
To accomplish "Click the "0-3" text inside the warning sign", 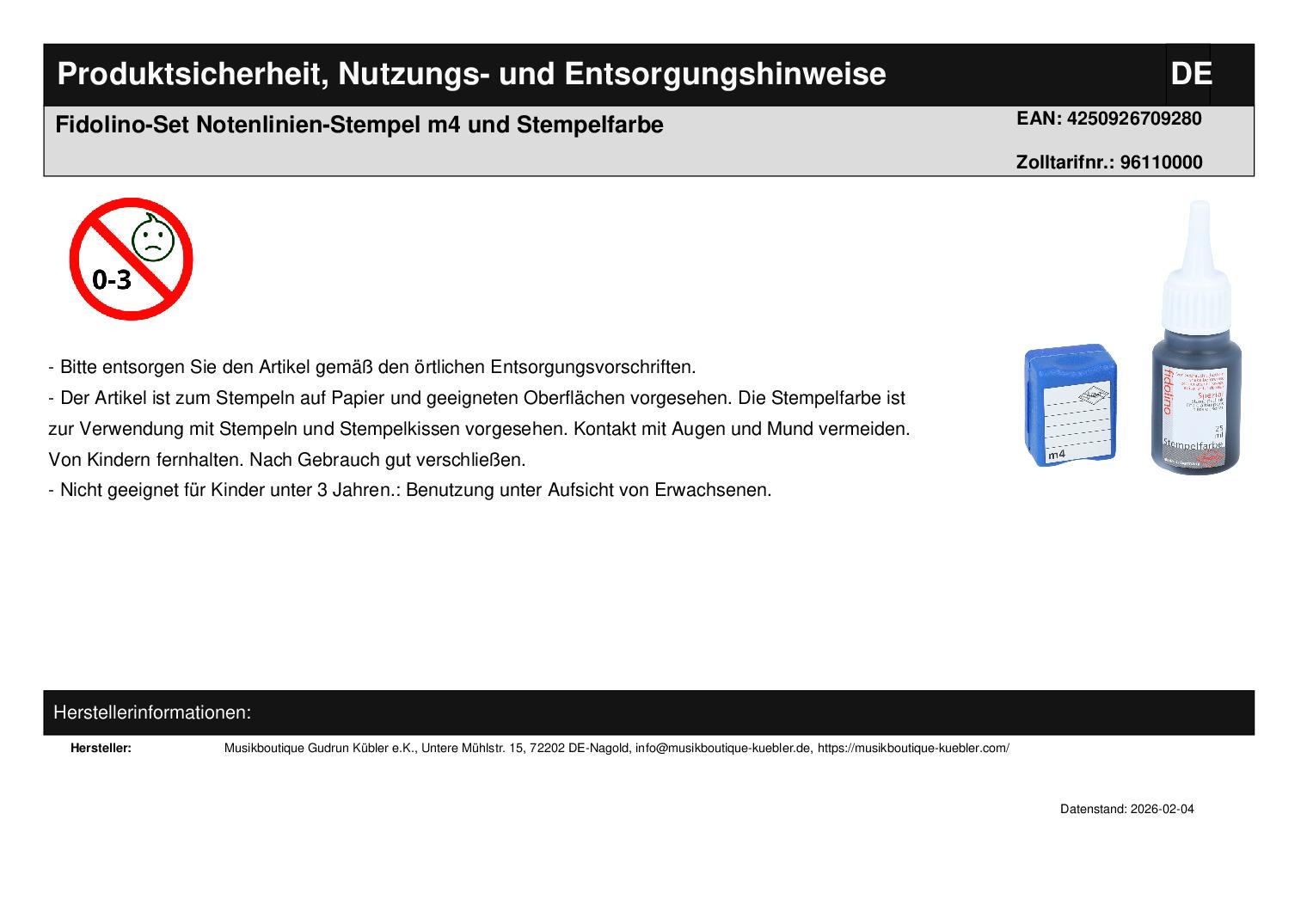I will click(x=112, y=279).
